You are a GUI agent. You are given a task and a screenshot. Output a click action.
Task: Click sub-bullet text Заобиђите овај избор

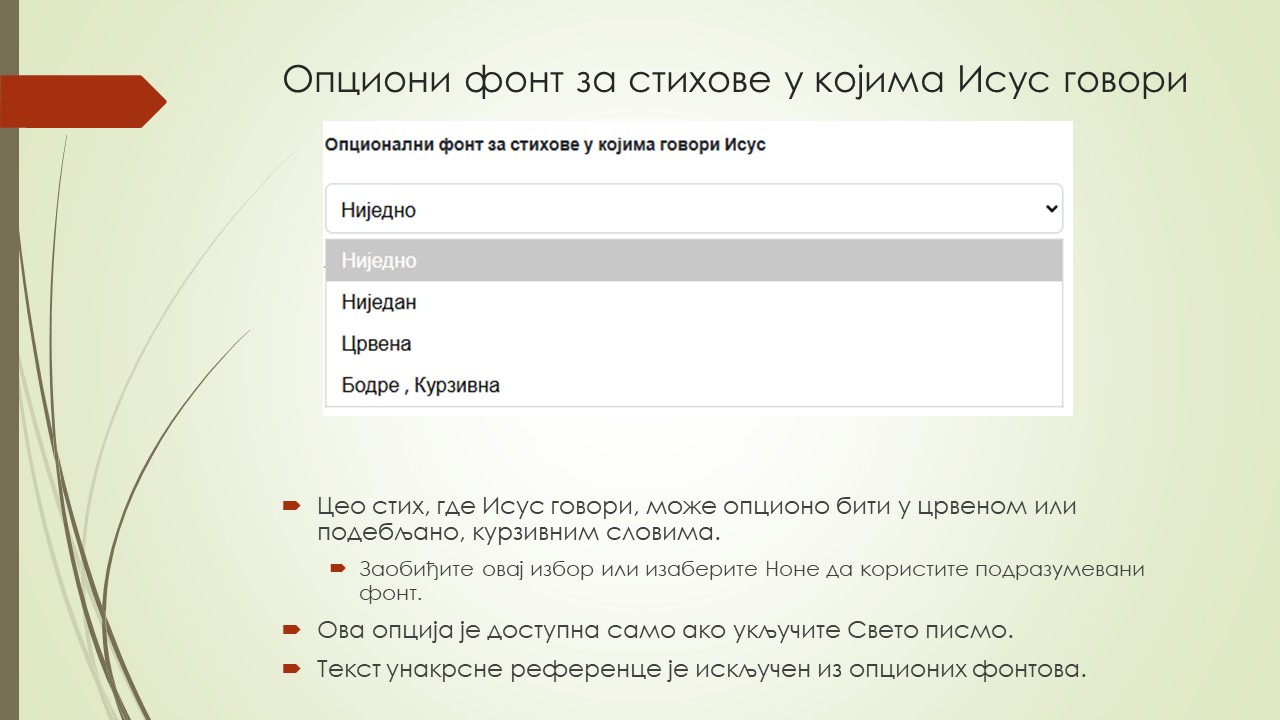[752, 581]
